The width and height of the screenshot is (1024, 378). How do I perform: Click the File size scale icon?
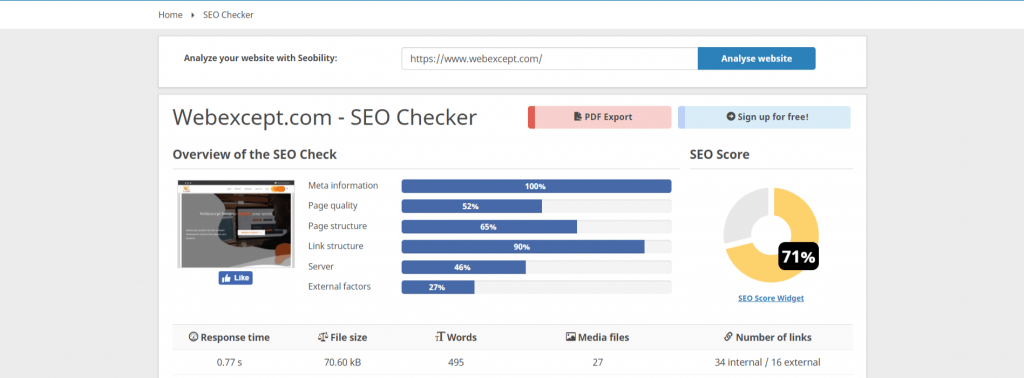tap(323, 337)
